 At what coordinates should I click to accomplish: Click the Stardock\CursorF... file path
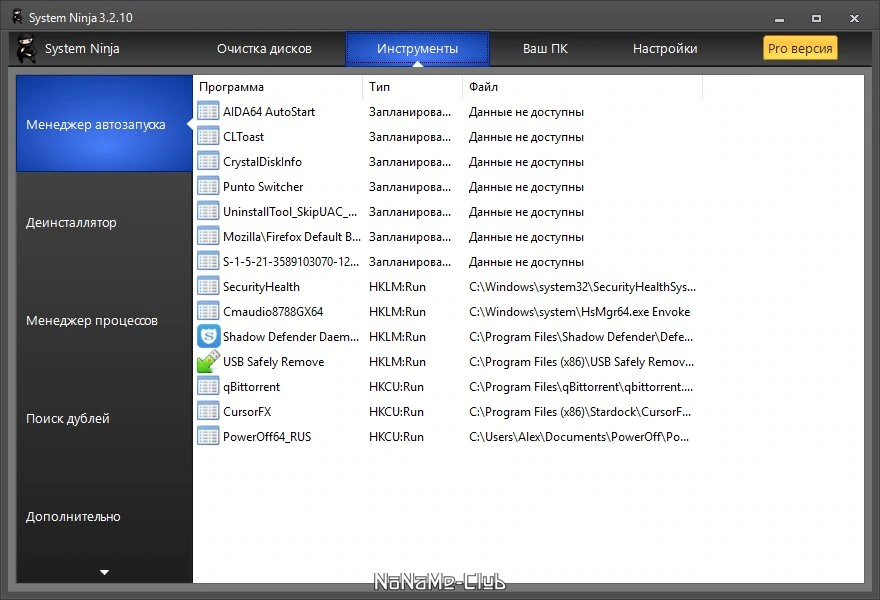(580, 412)
